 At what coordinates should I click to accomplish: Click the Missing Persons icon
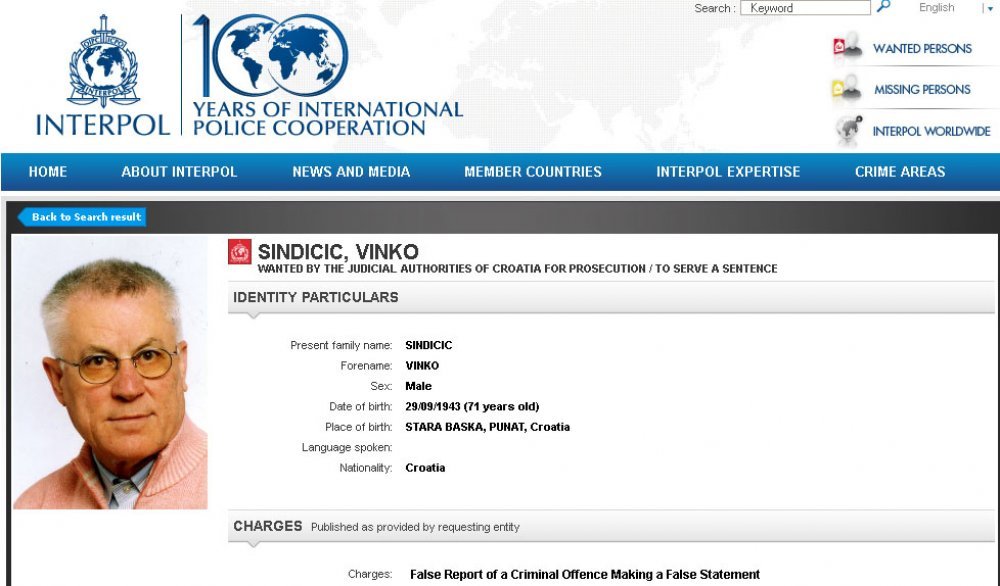click(848, 89)
